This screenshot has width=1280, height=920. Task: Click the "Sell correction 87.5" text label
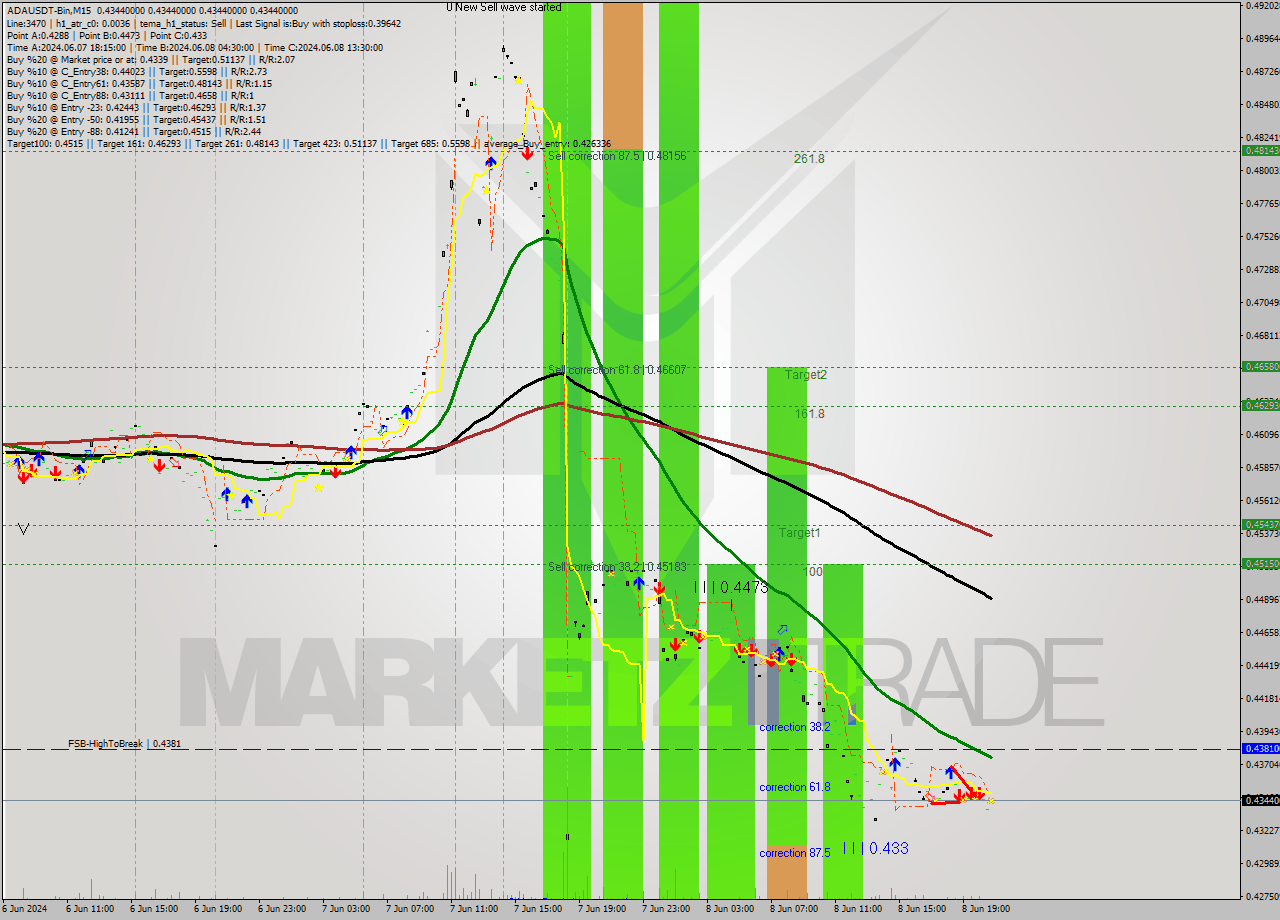(592, 156)
